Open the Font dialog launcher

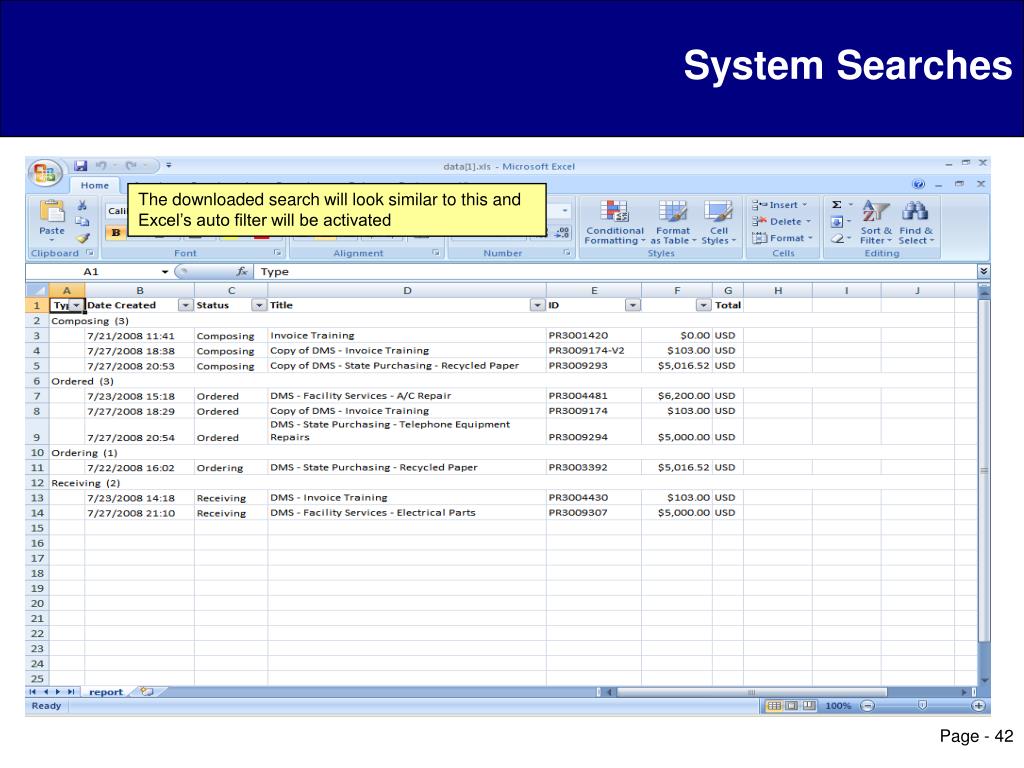(x=278, y=253)
